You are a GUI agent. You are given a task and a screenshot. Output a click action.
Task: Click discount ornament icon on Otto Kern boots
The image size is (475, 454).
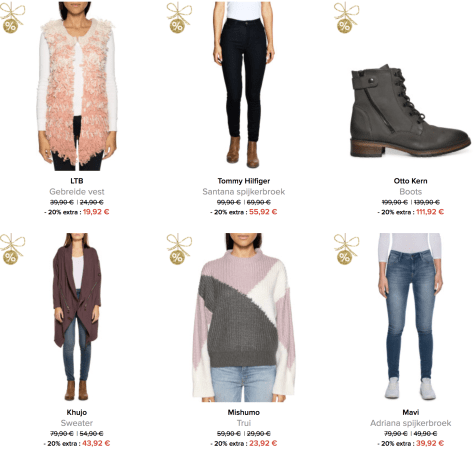tap(346, 18)
